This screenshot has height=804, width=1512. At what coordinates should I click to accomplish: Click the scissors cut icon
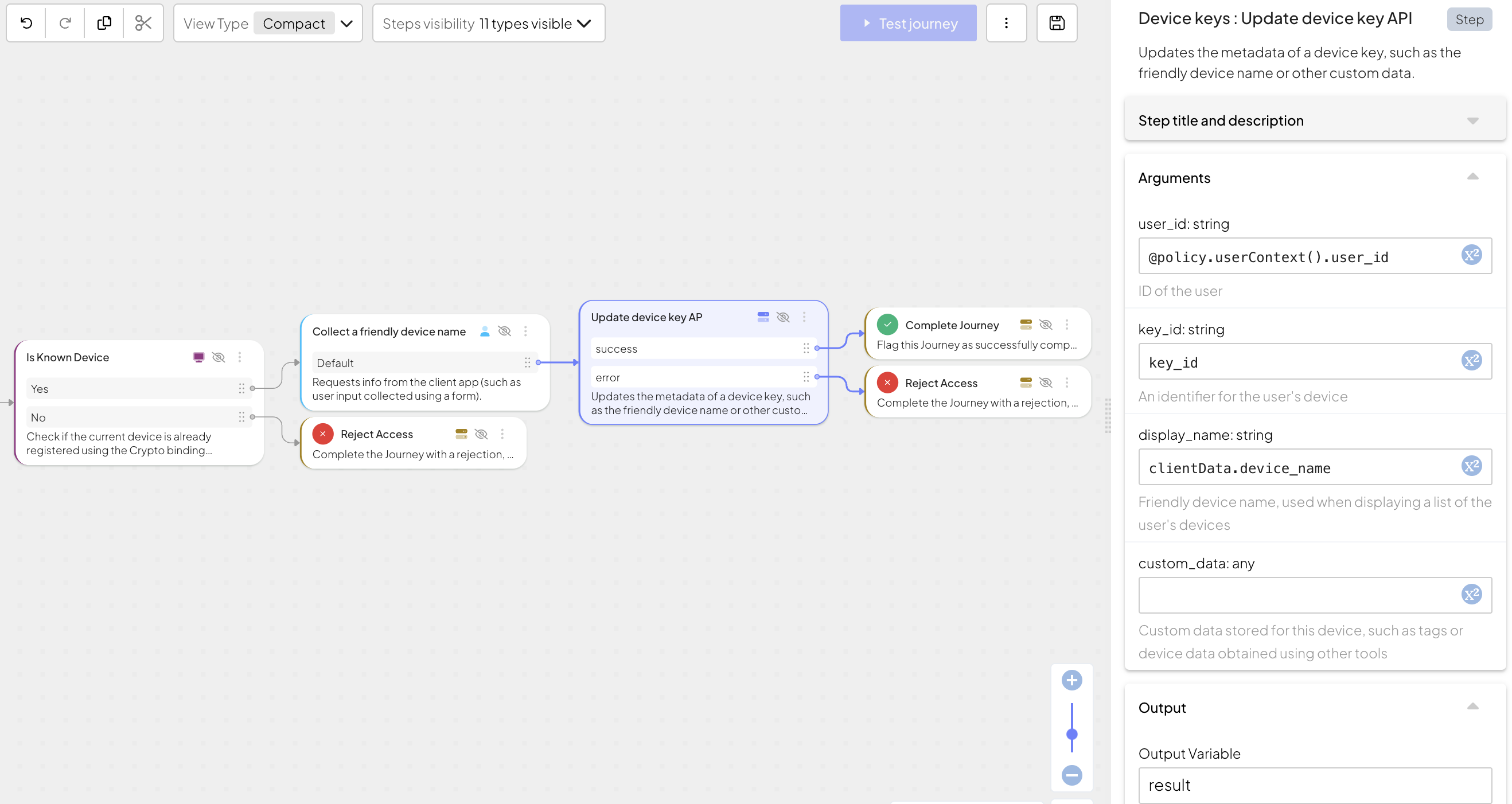point(143,24)
